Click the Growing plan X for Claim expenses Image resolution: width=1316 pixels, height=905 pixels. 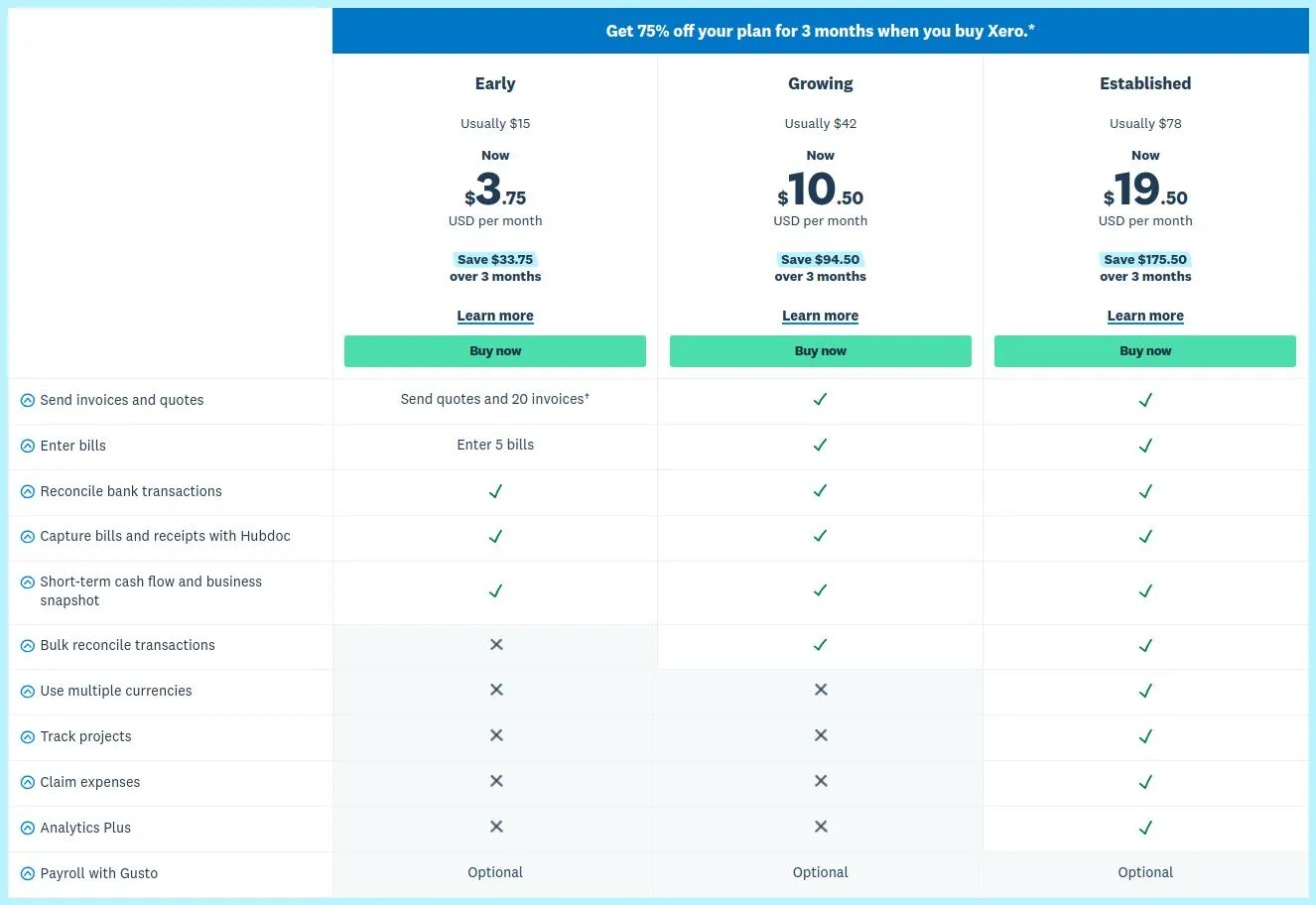point(821,781)
